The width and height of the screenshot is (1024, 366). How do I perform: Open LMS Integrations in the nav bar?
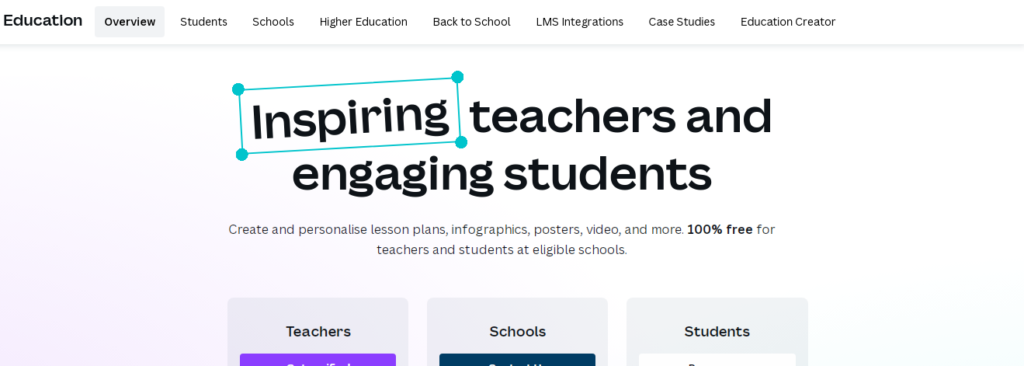click(x=579, y=22)
